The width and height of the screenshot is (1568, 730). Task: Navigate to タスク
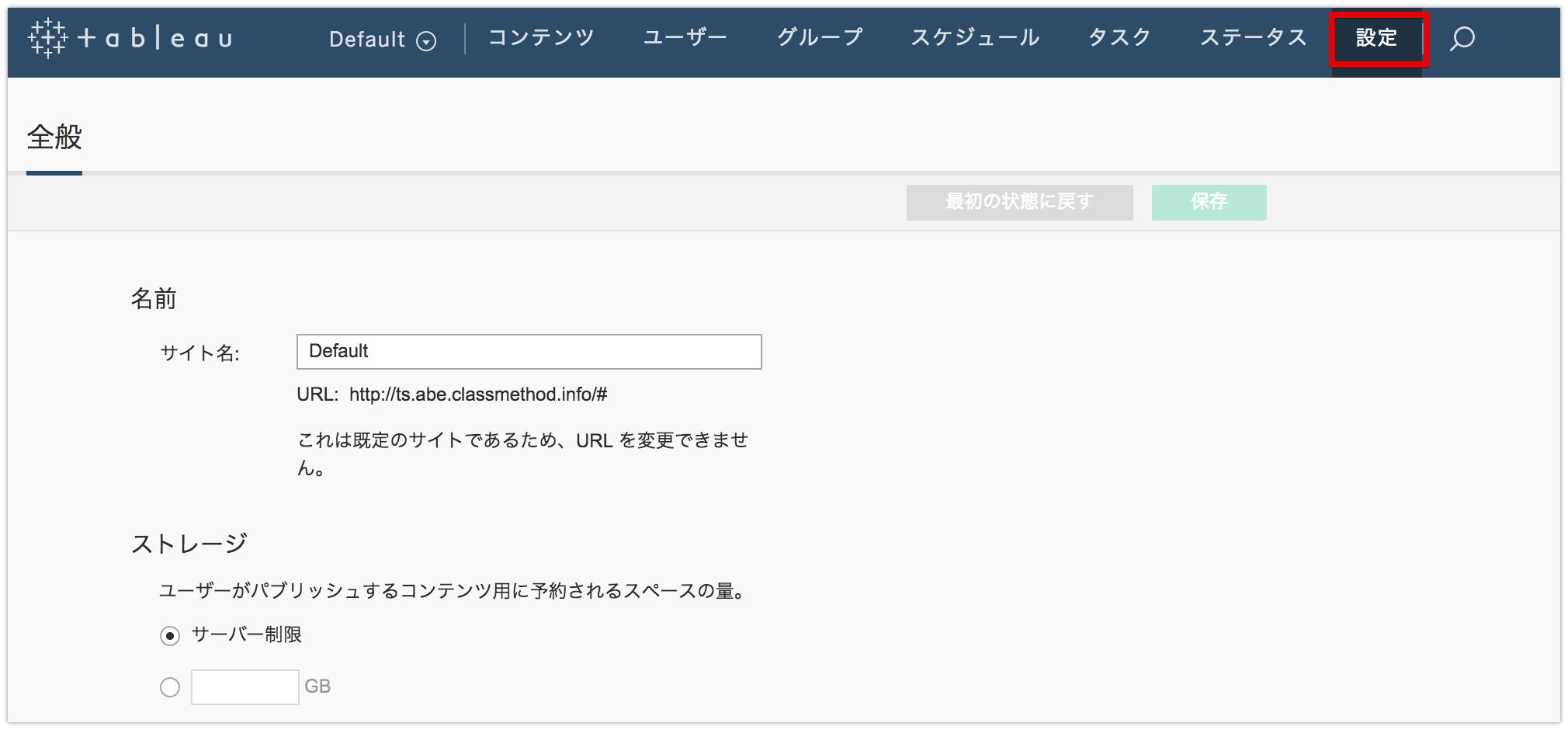pyautogui.click(x=1119, y=37)
